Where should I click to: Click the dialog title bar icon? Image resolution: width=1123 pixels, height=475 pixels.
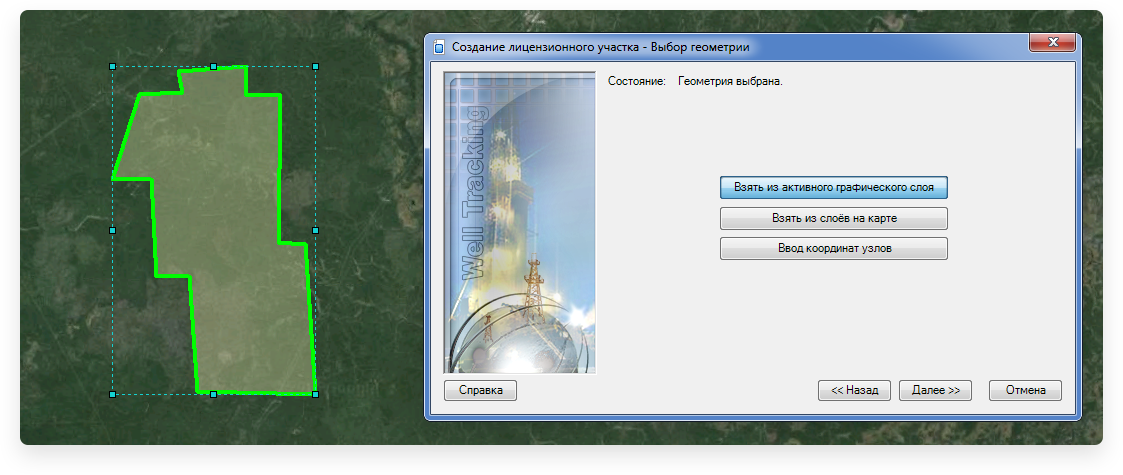coord(439,48)
